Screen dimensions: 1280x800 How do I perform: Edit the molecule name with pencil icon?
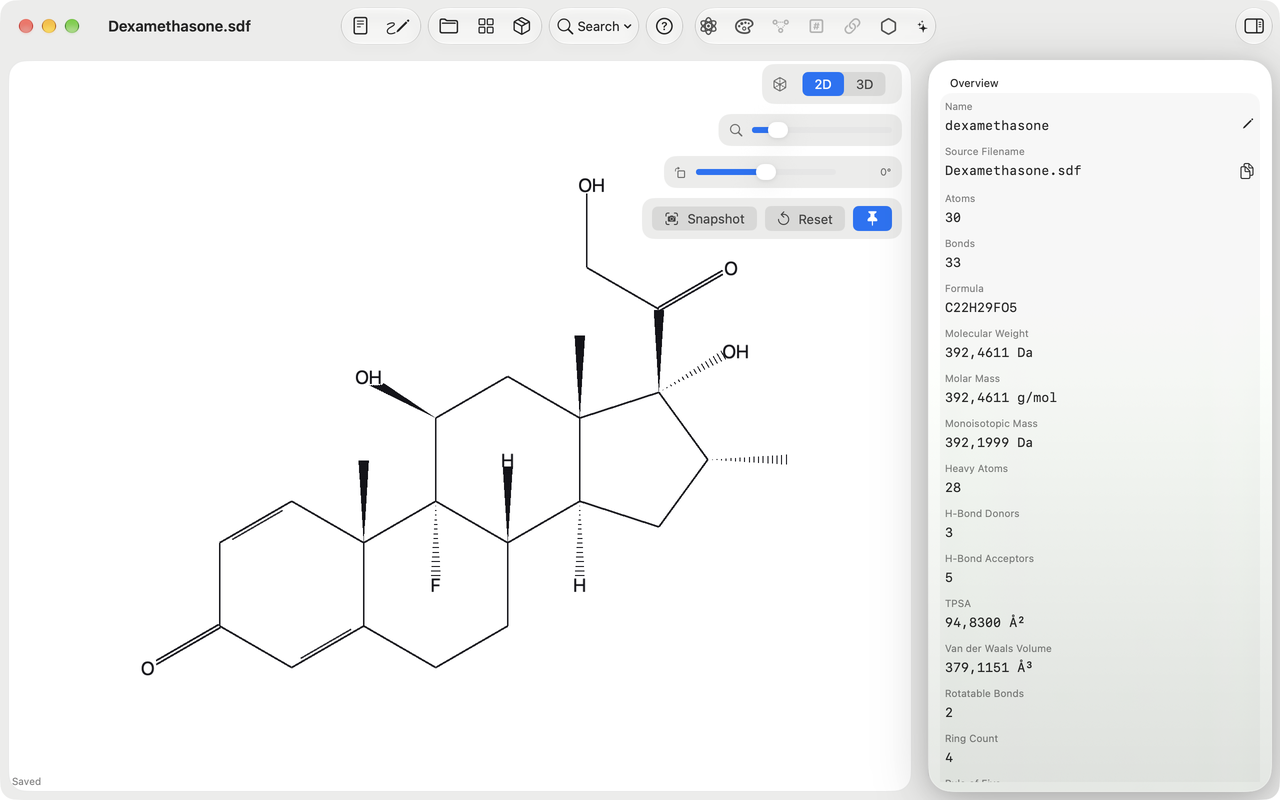(1247, 124)
